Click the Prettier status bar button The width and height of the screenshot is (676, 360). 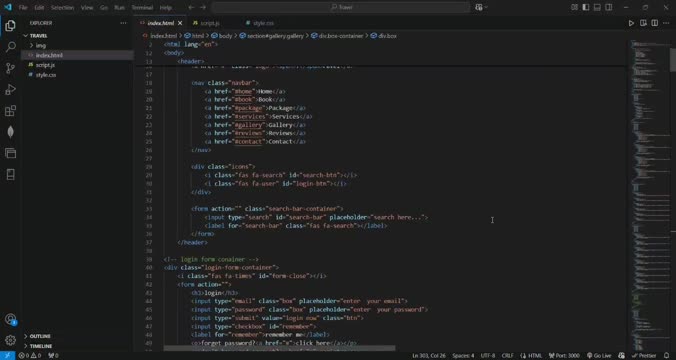coord(644,356)
